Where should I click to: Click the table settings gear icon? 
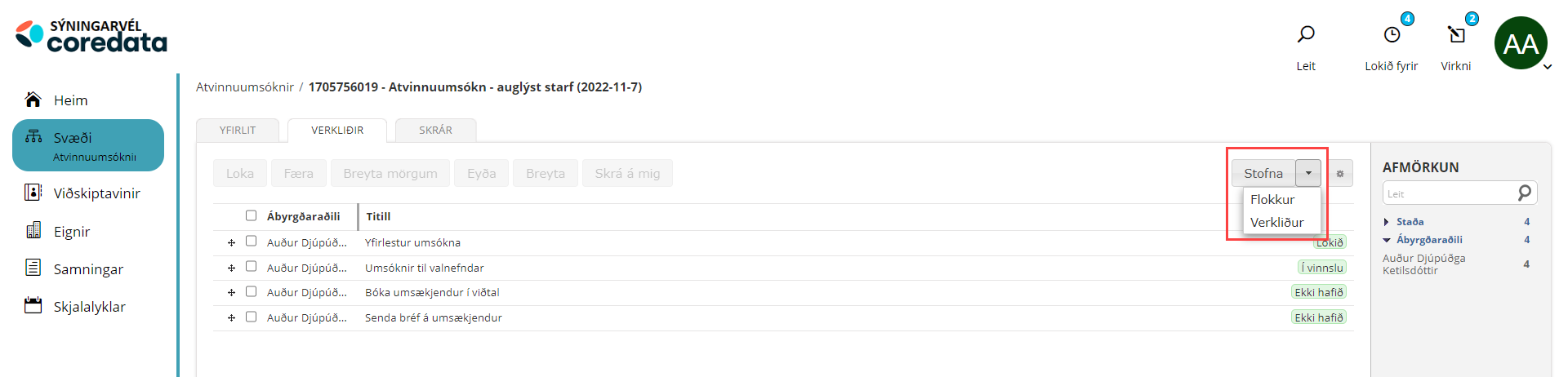[1340, 173]
